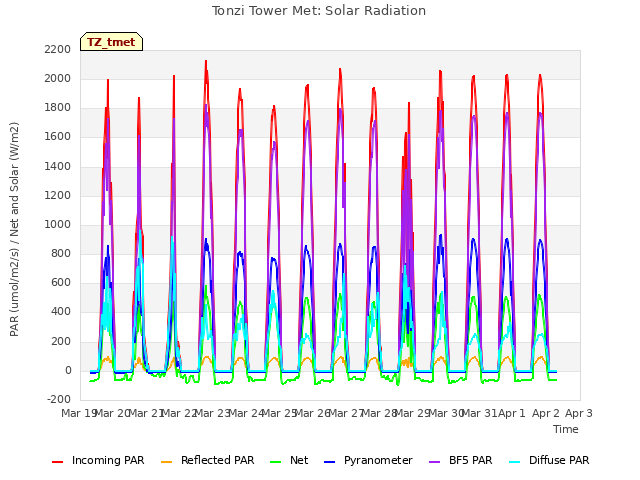Click the Apr 2 x-axis tick label
The height and width of the screenshot is (480, 640).
(x=545, y=413)
